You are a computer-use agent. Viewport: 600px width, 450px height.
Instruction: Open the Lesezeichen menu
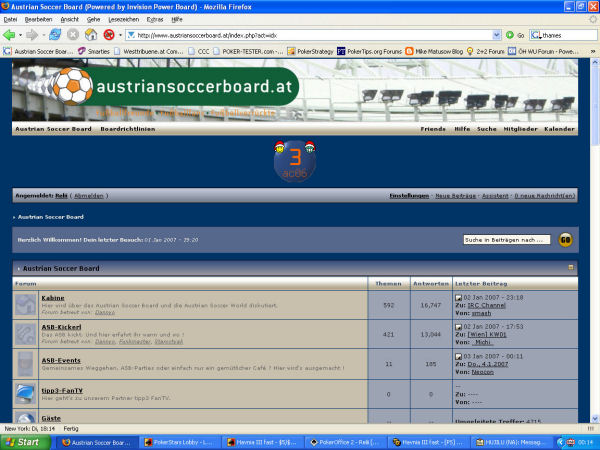tap(123, 19)
